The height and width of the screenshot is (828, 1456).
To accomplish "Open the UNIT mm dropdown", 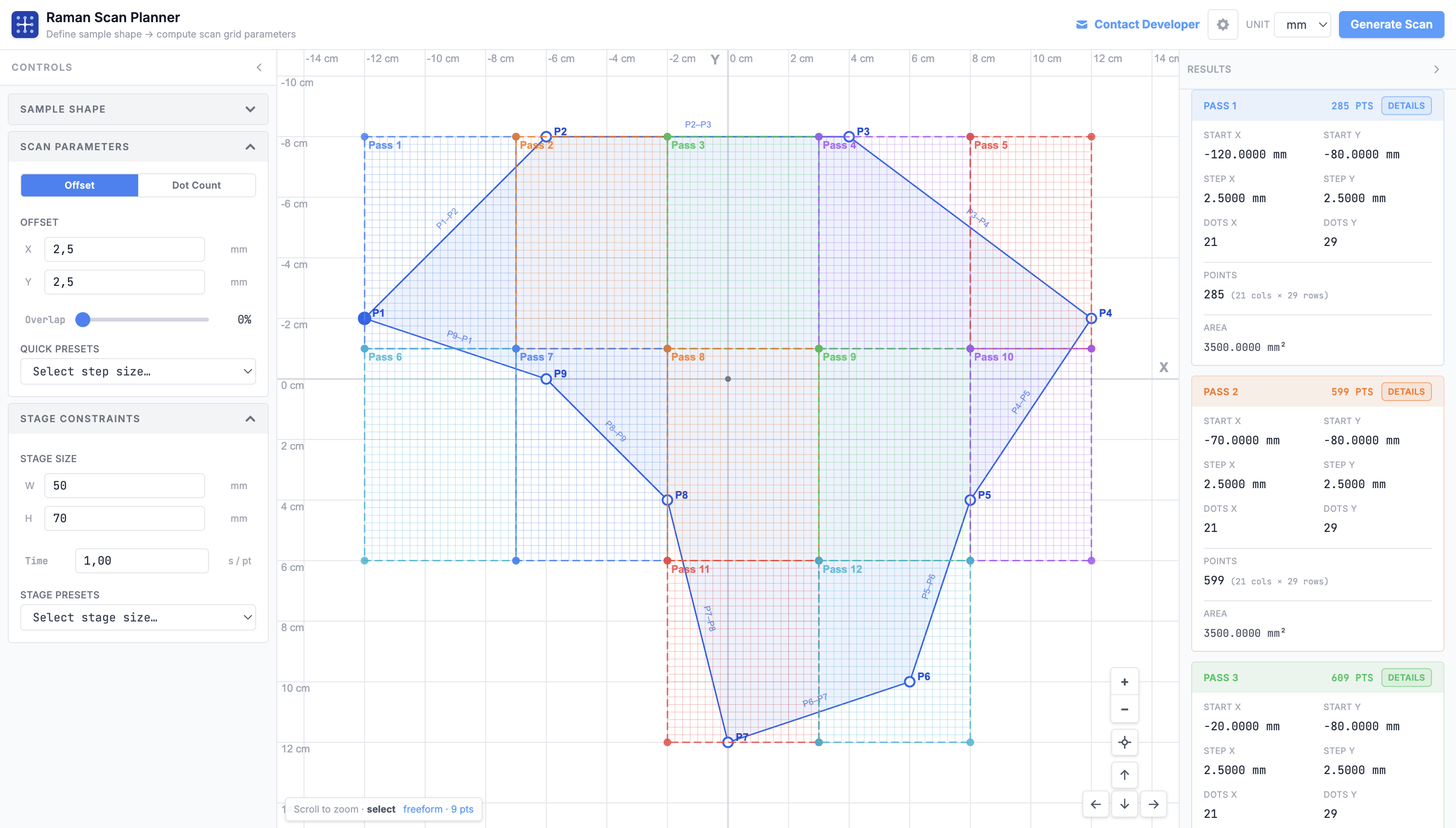I will [x=1302, y=25].
